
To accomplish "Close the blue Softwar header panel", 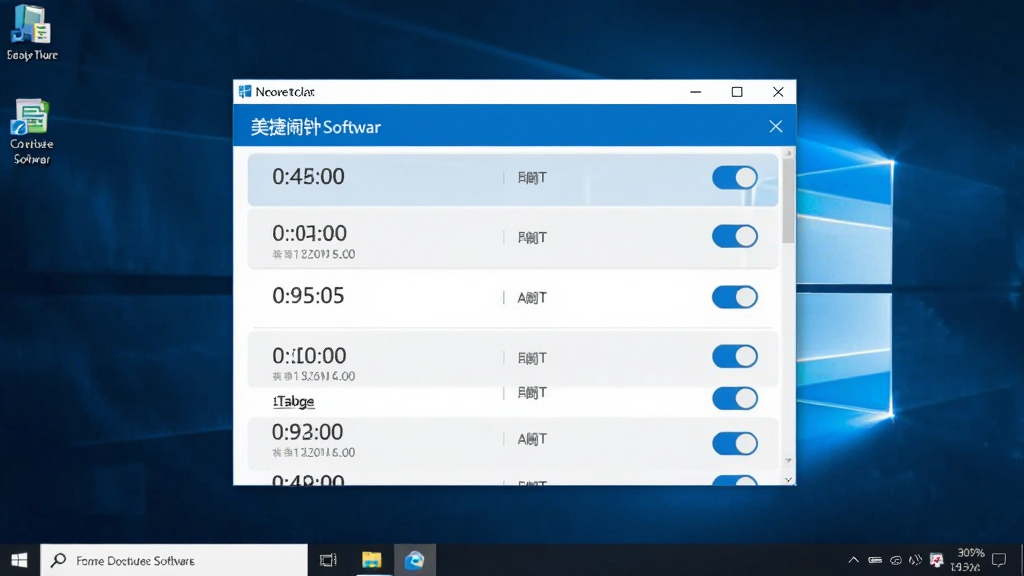I will (775, 126).
